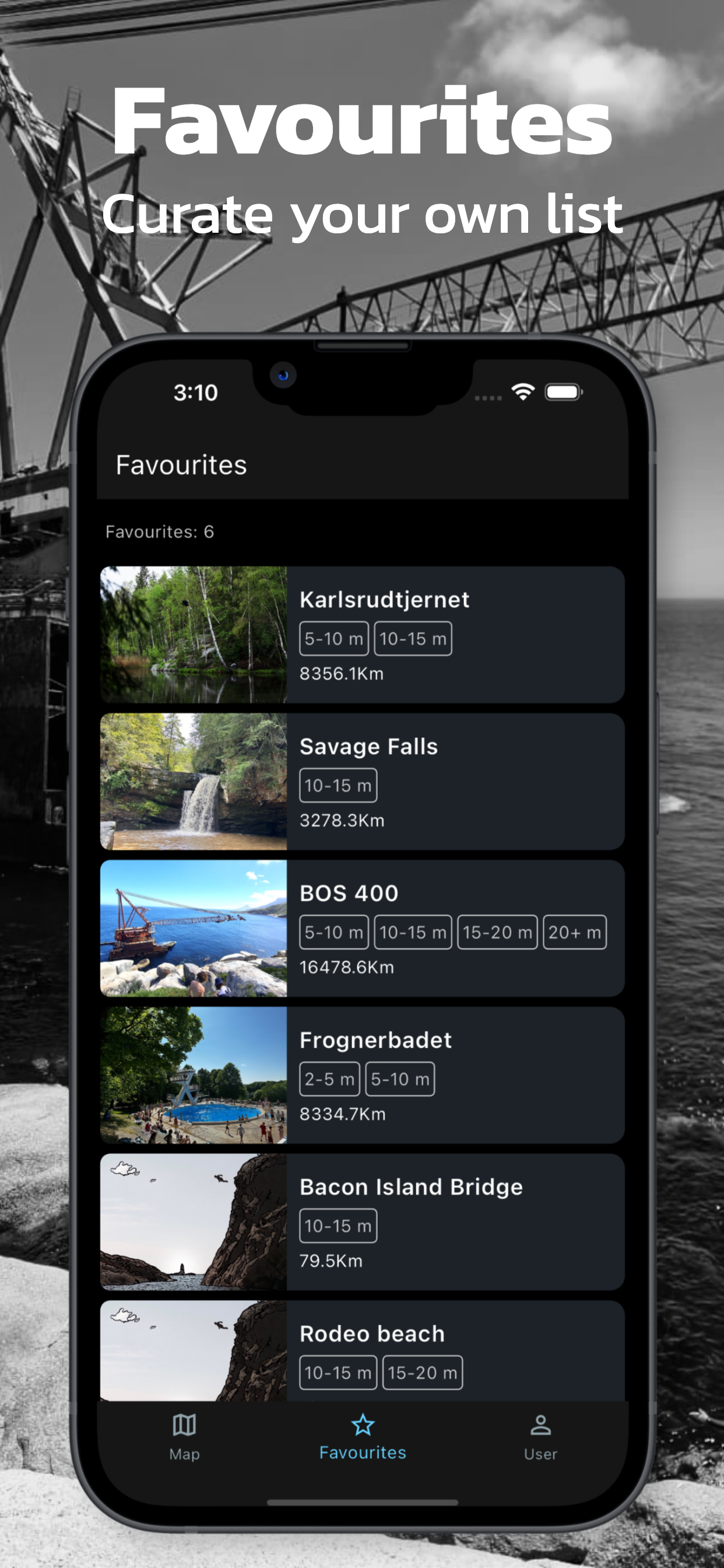
Task: Tap the Map tab label
Action: coord(184,1454)
